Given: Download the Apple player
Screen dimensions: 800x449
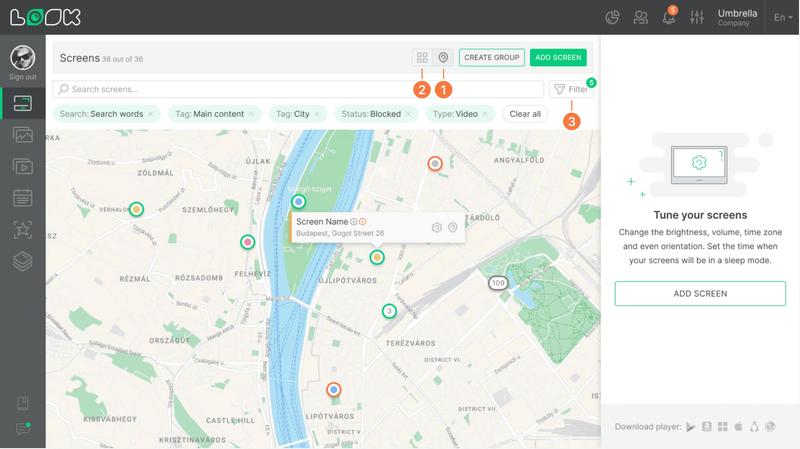Looking at the screenshot, I should [x=738, y=426].
